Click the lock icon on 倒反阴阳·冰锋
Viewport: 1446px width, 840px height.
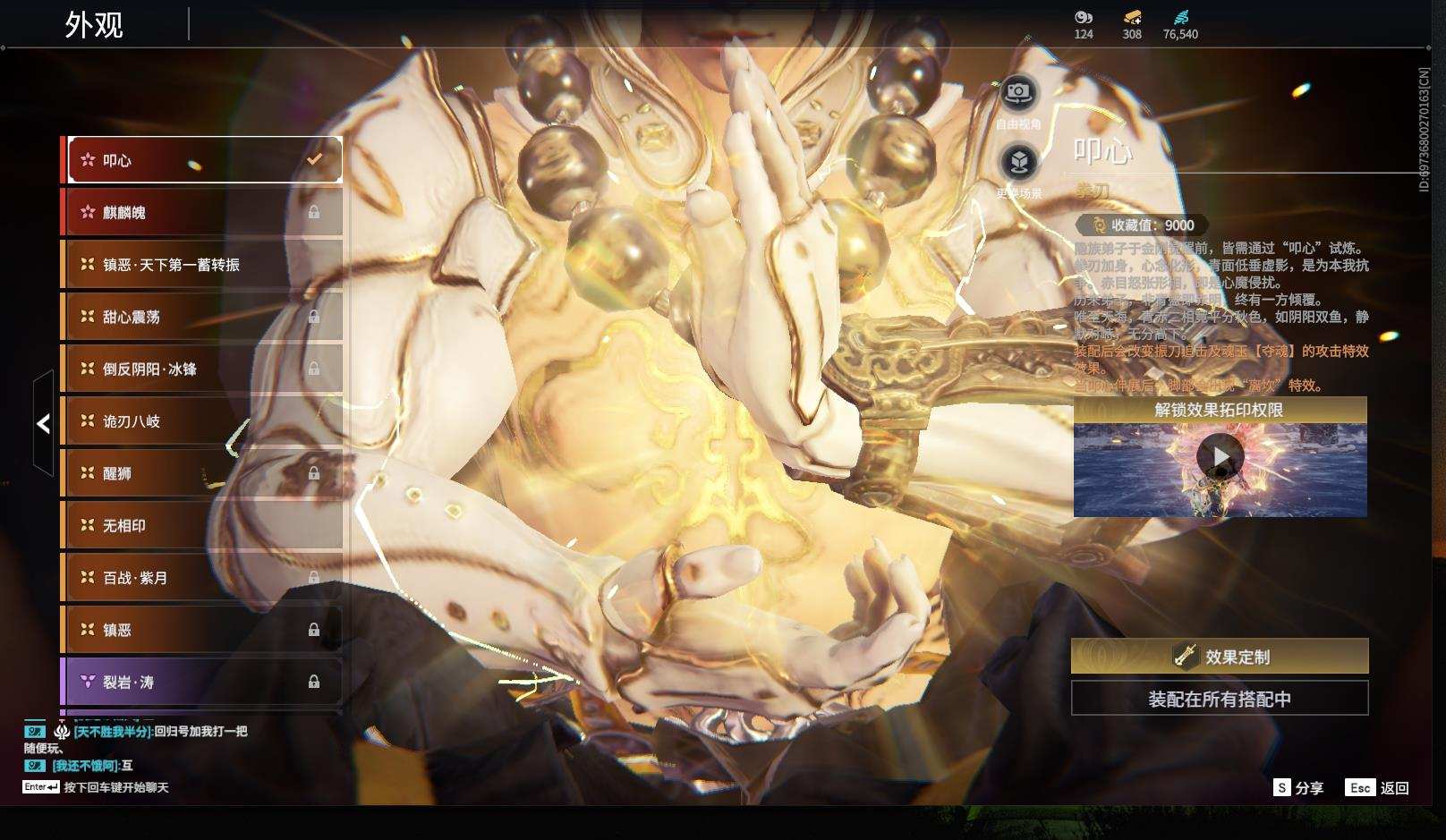point(314,369)
